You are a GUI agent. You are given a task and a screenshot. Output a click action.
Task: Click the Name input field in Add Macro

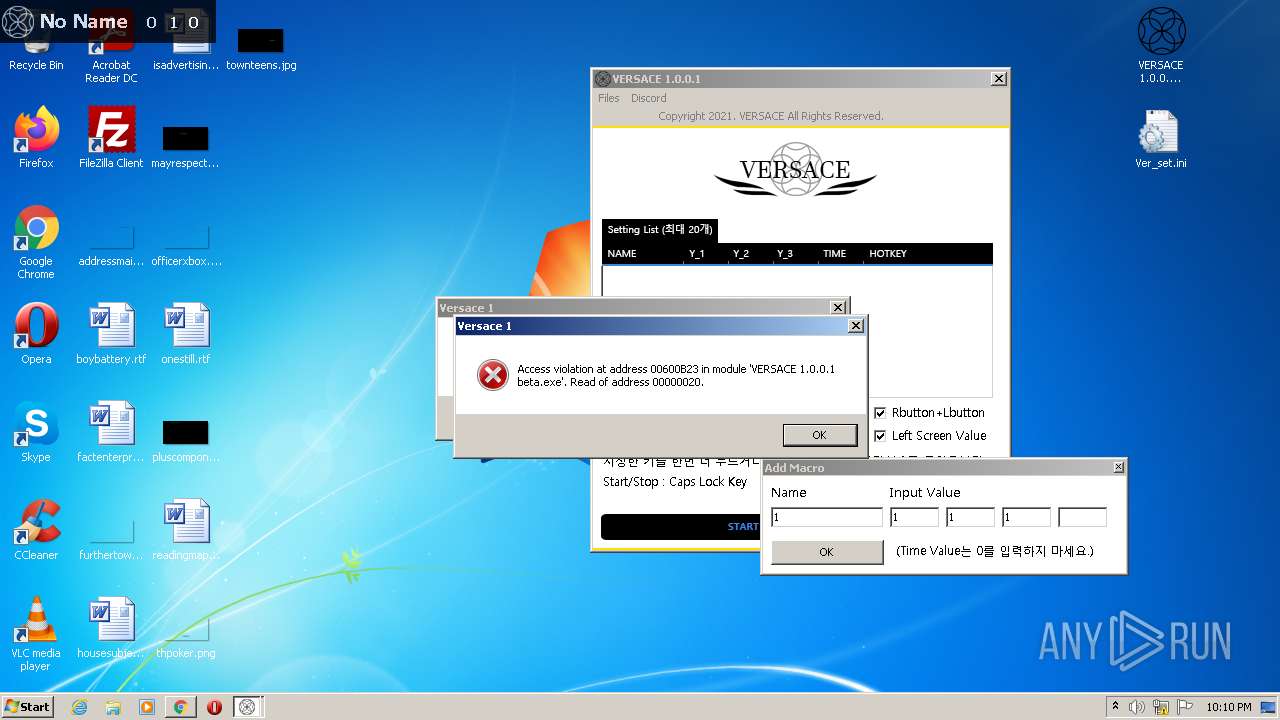pyautogui.click(x=826, y=517)
